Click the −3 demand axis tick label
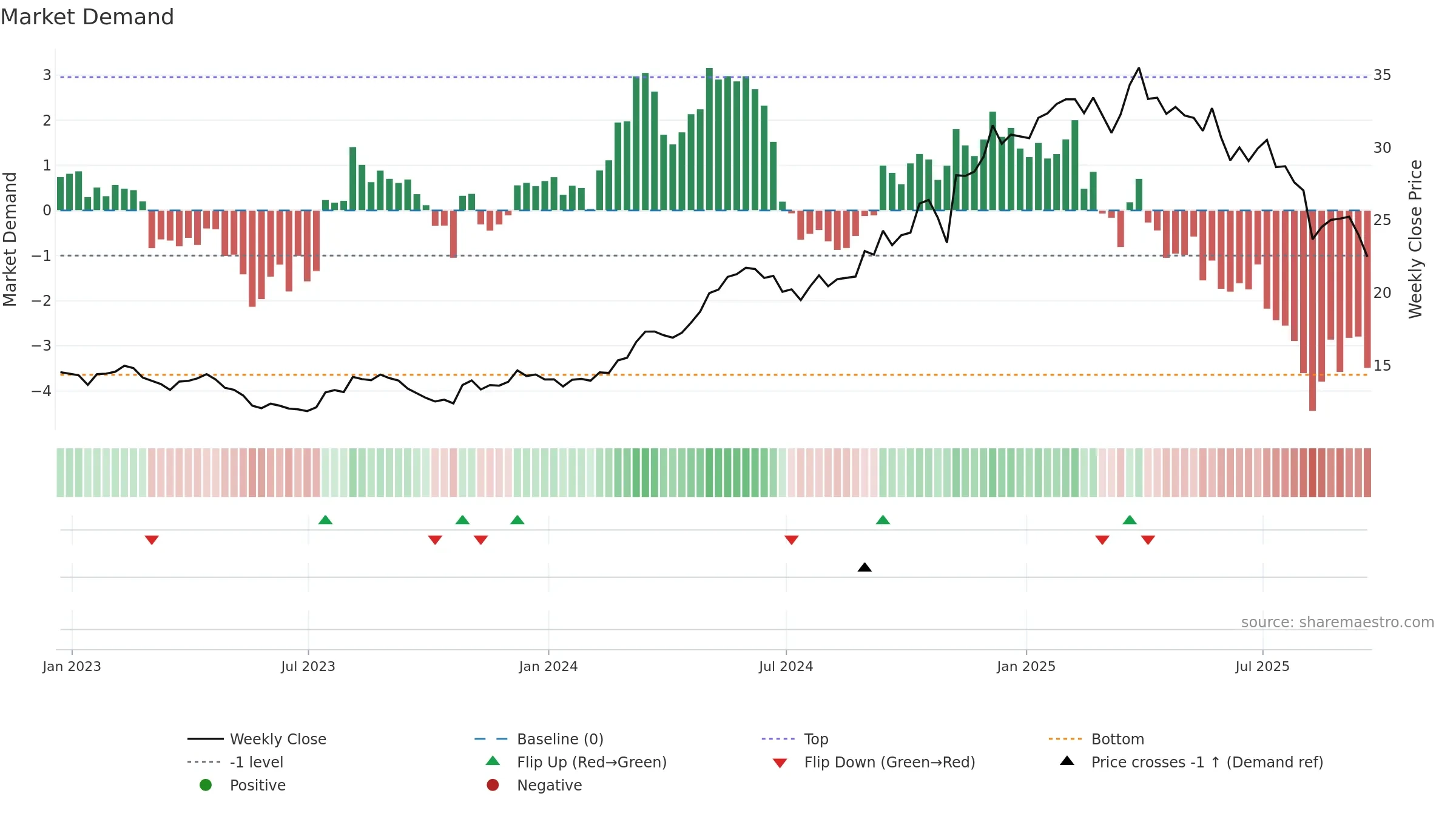The height and width of the screenshot is (819, 1456). click(41, 346)
